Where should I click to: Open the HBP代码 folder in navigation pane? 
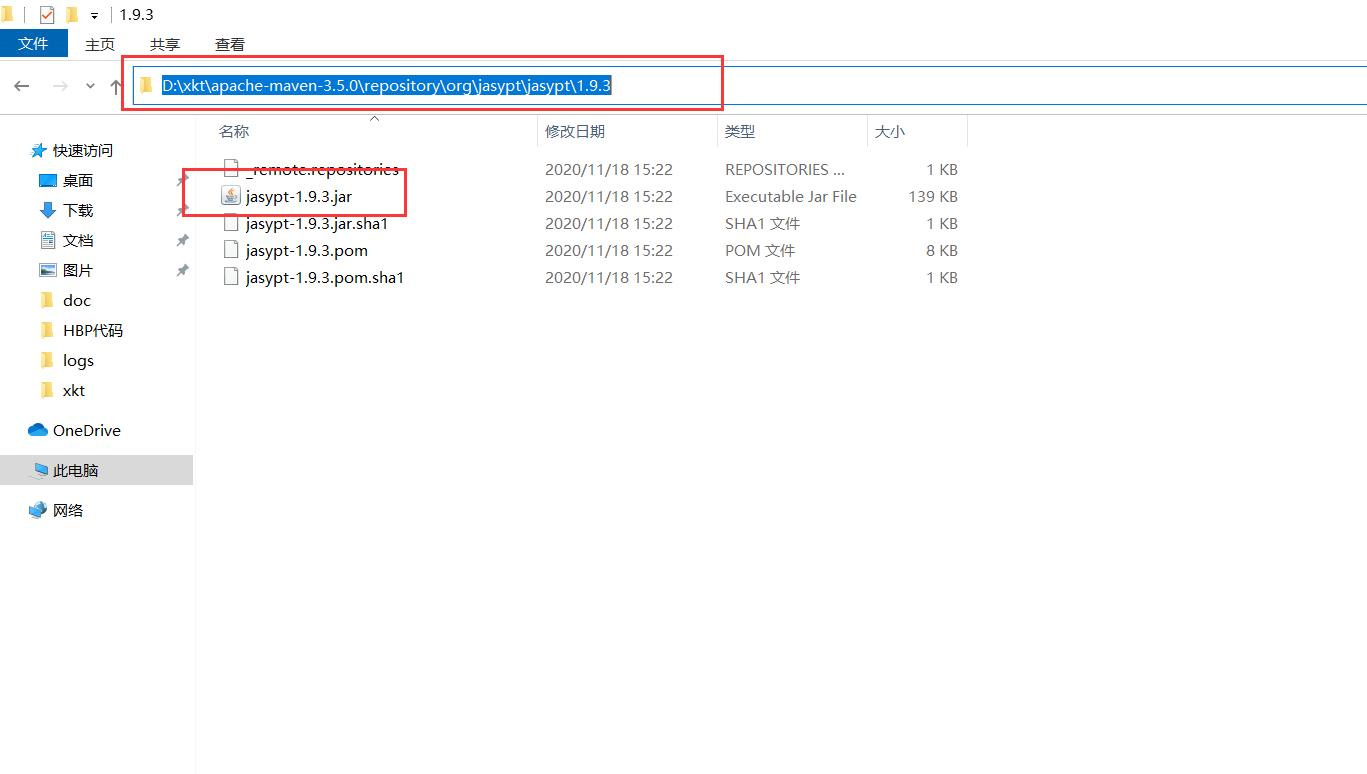coord(93,330)
